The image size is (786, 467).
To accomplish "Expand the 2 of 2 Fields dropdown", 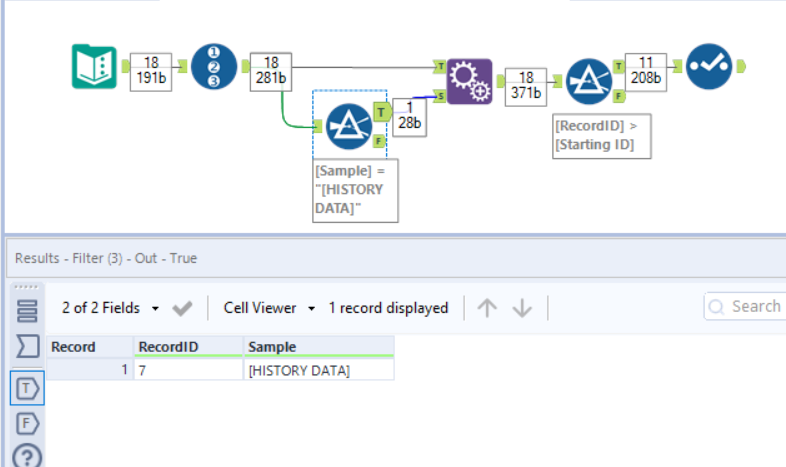I will [110, 308].
